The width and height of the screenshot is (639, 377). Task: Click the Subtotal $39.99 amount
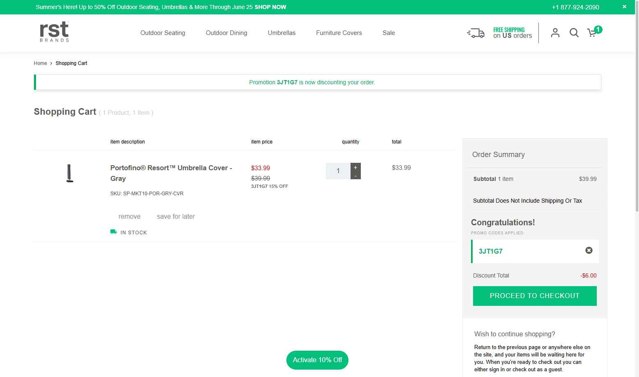588,179
